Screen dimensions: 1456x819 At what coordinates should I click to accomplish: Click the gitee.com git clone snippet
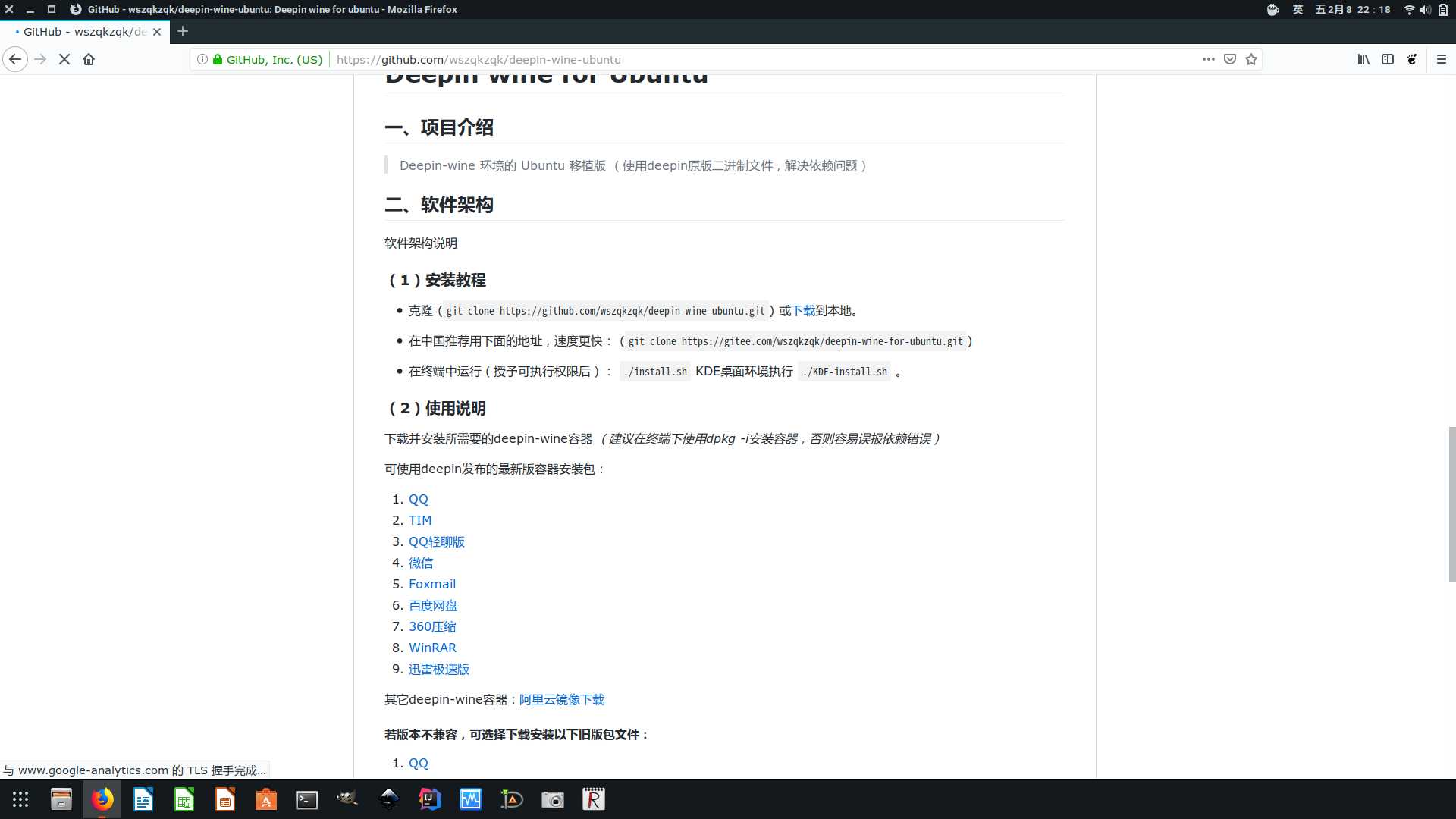[795, 341]
